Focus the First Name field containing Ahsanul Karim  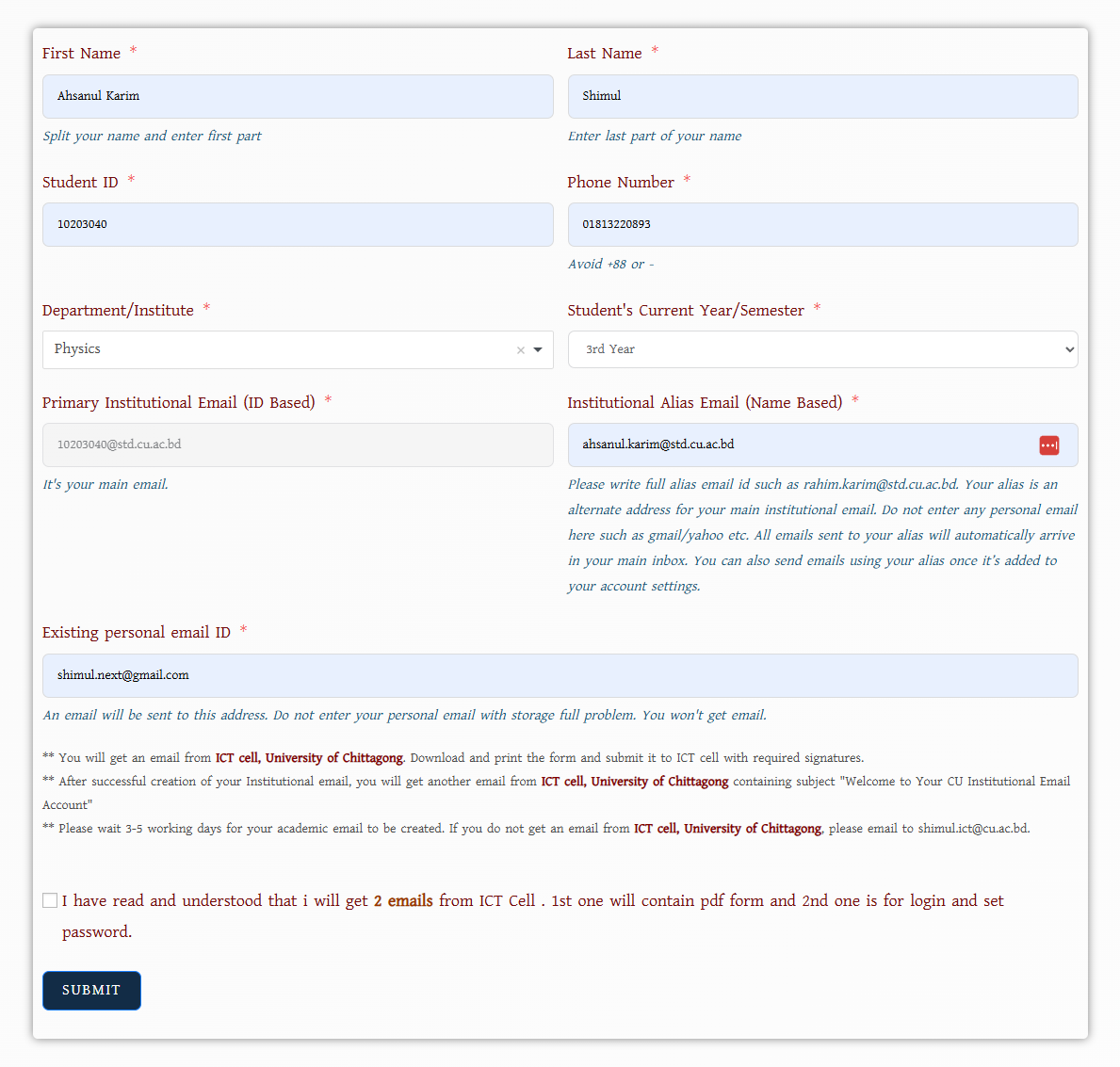298,97
